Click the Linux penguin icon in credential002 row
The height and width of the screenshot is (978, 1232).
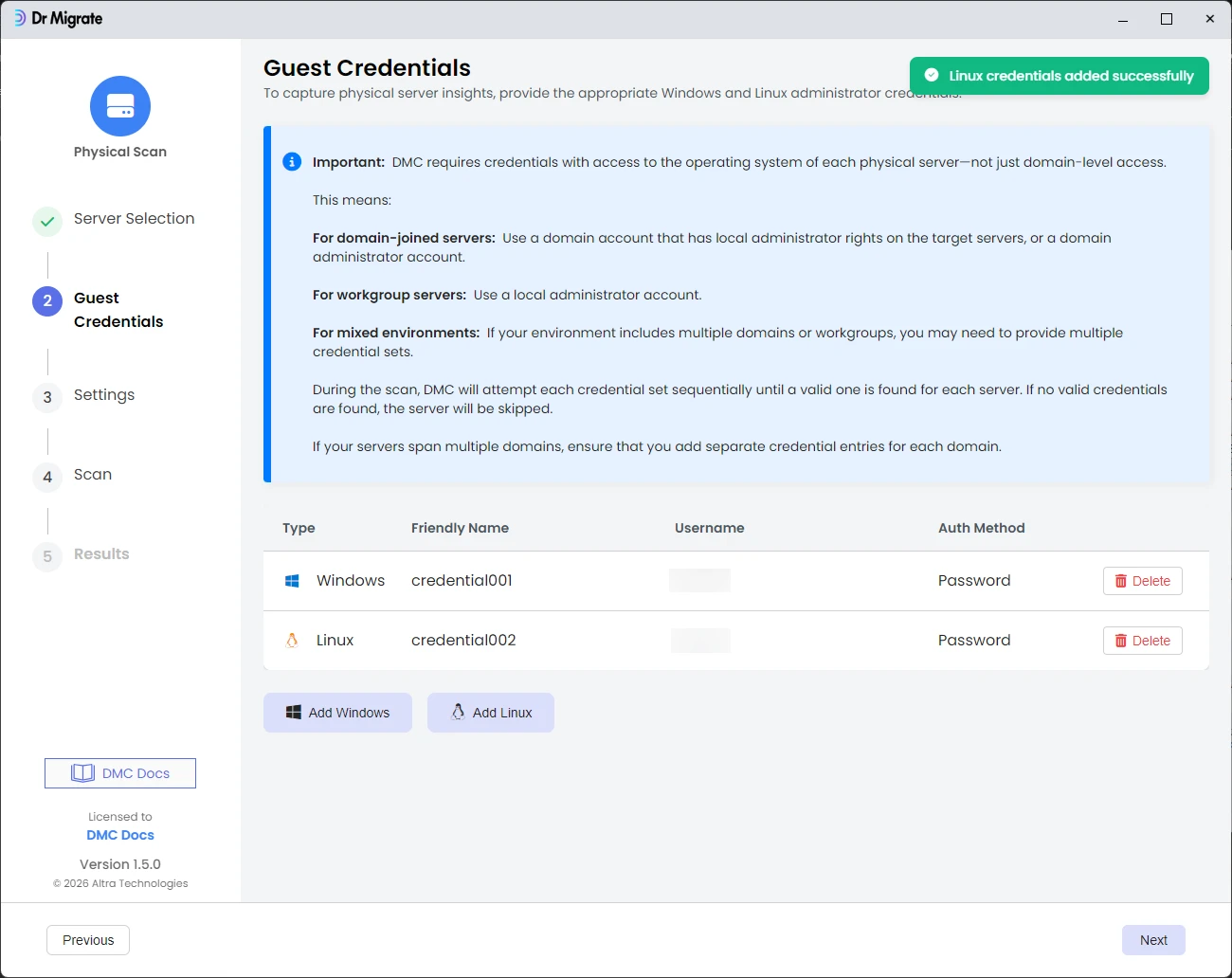click(292, 641)
